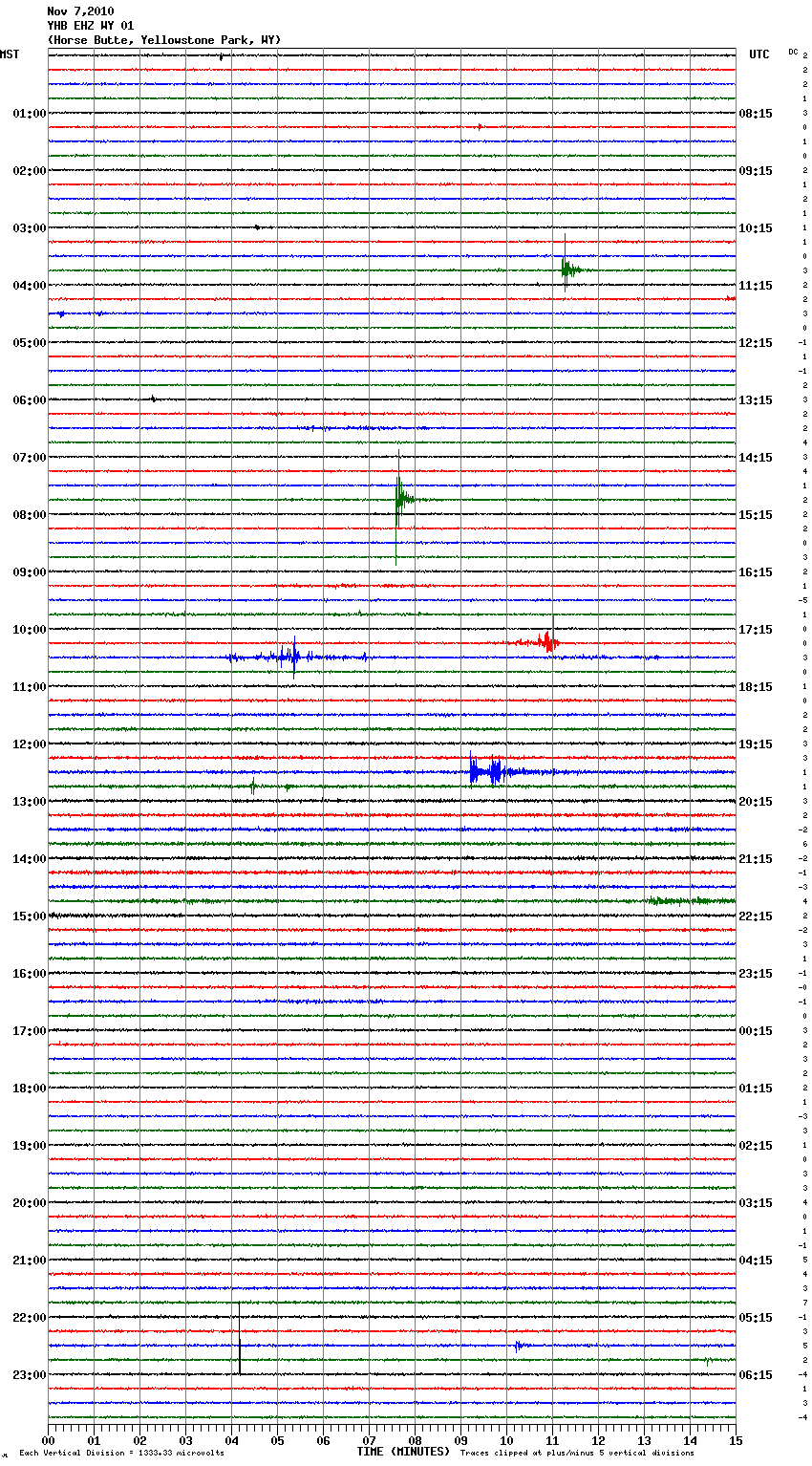Click the 'Traces clipped at plus/minus 5 vertical divisions' note
This screenshot has width=812, height=1466.
[577, 1453]
